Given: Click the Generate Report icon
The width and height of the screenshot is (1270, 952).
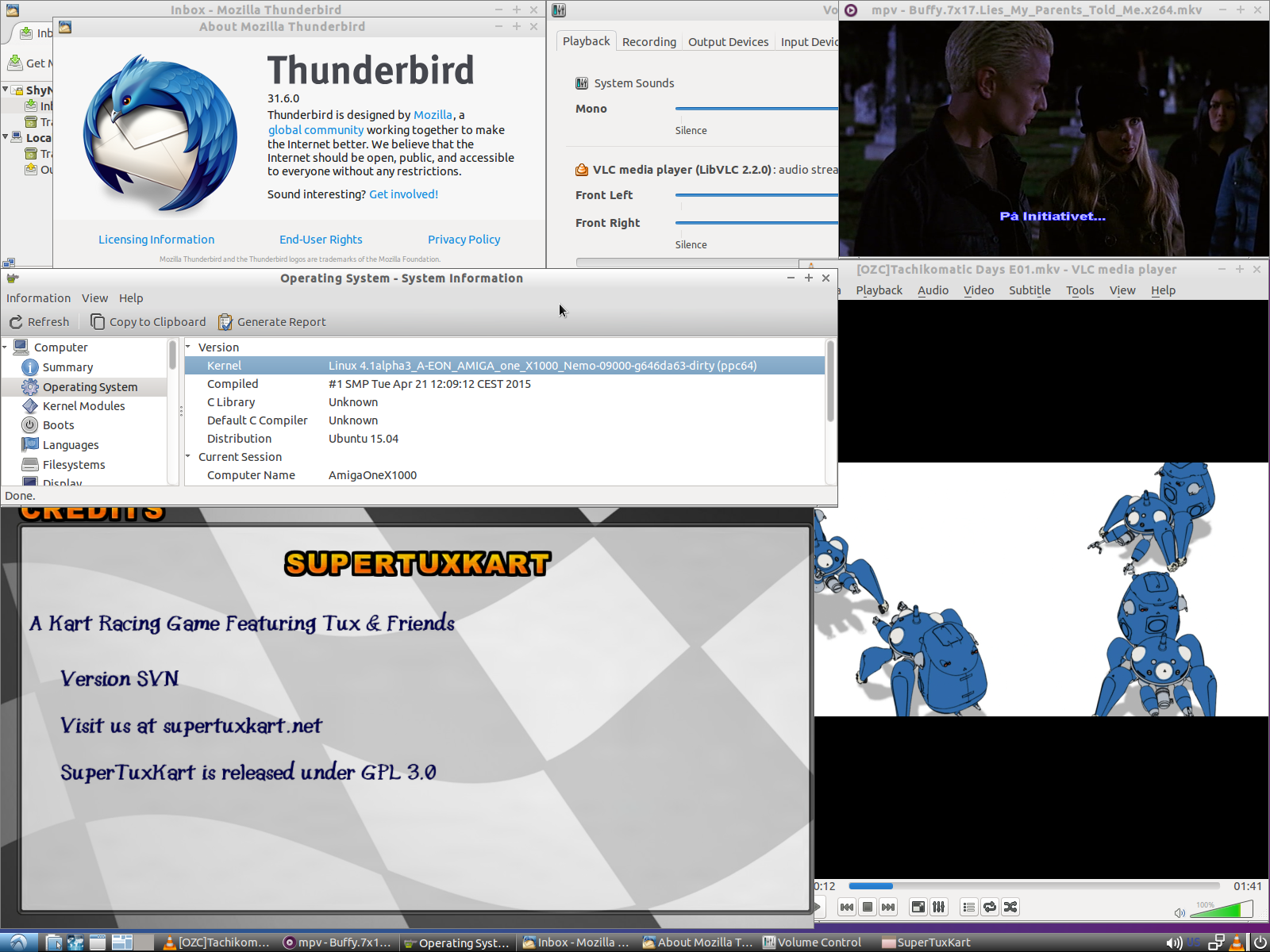Looking at the screenshot, I should click(x=225, y=322).
